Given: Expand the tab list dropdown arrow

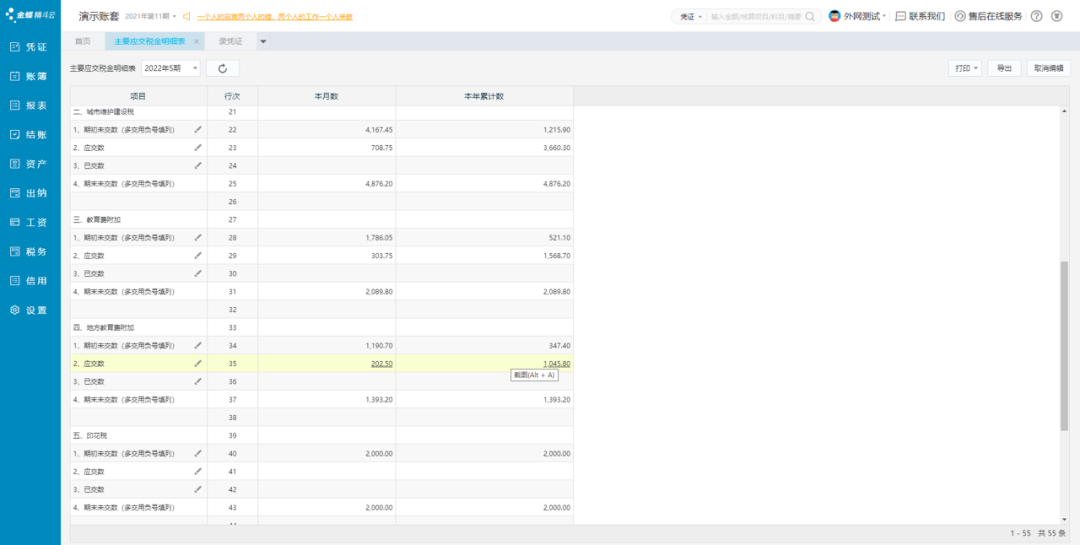Looking at the screenshot, I should [x=263, y=41].
